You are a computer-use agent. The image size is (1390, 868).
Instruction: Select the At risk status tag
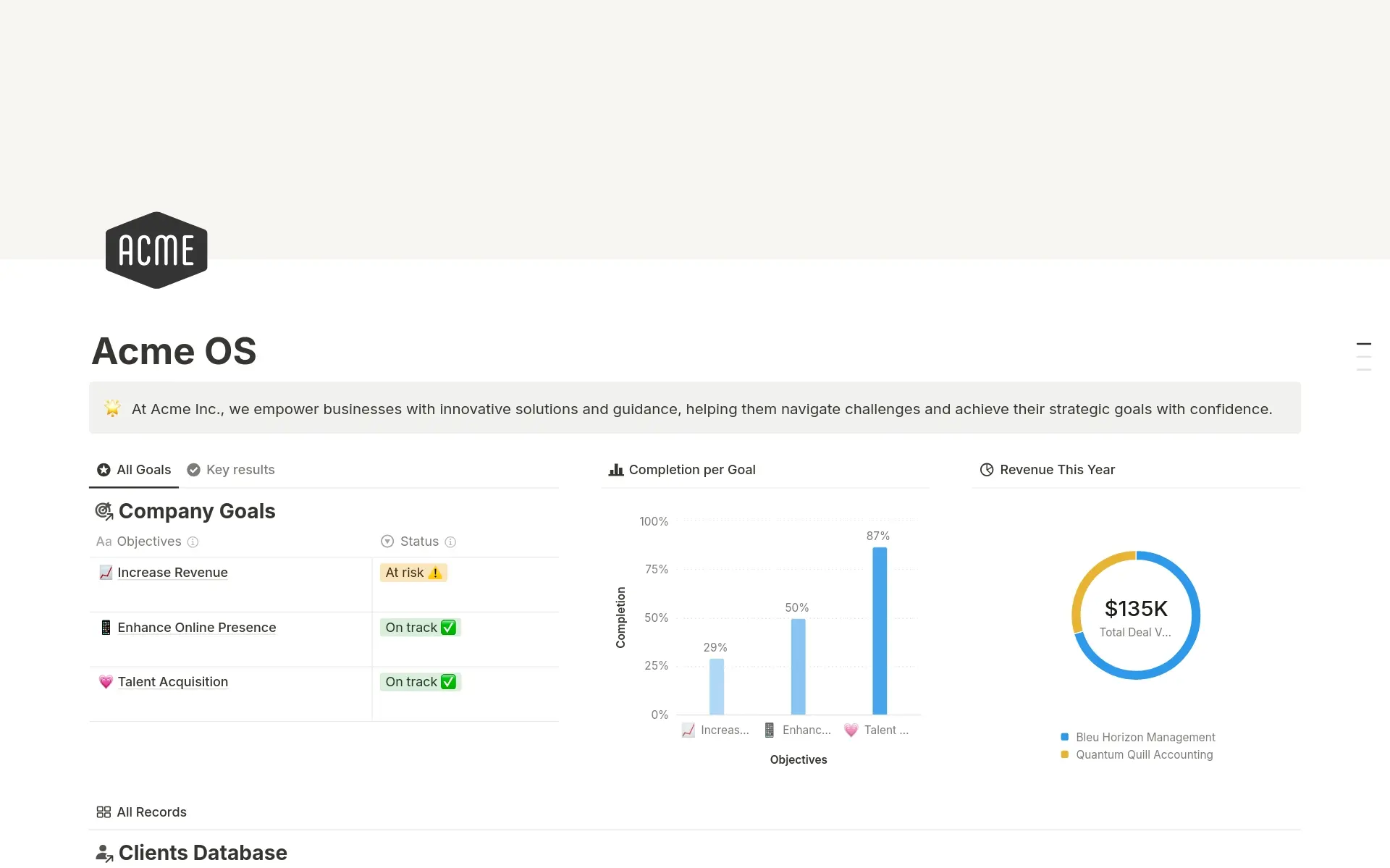tap(413, 573)
